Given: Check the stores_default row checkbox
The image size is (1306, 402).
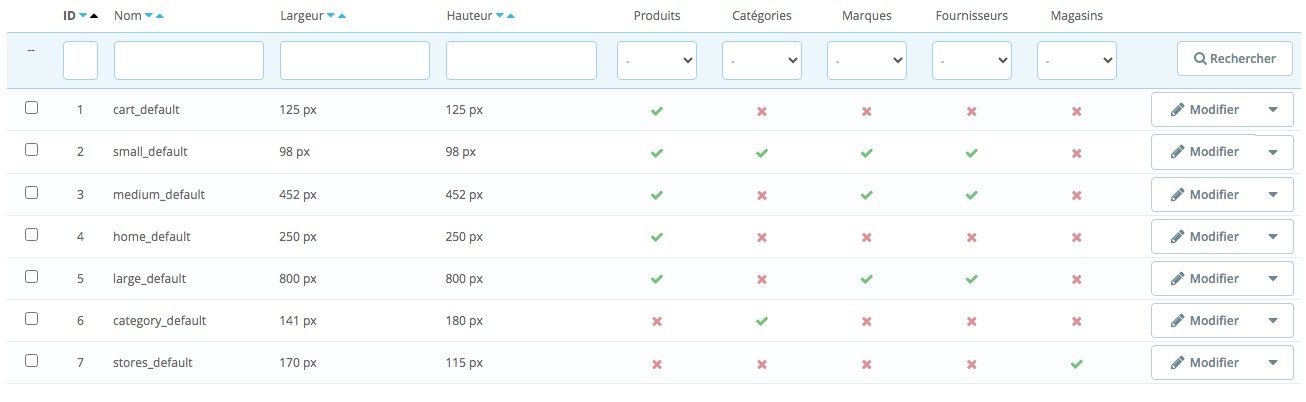Looking at the screenshot, I should click(x=31, y=360).
